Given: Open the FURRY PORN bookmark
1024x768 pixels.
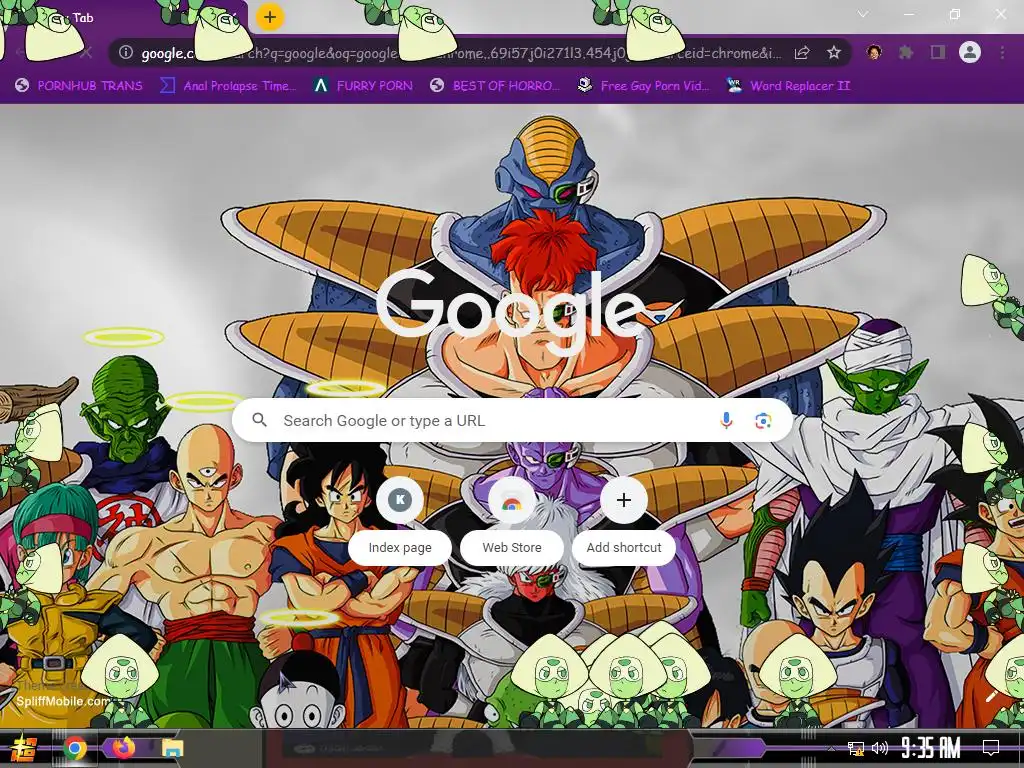Looking at the screenshot, I should tap(363, 86).
